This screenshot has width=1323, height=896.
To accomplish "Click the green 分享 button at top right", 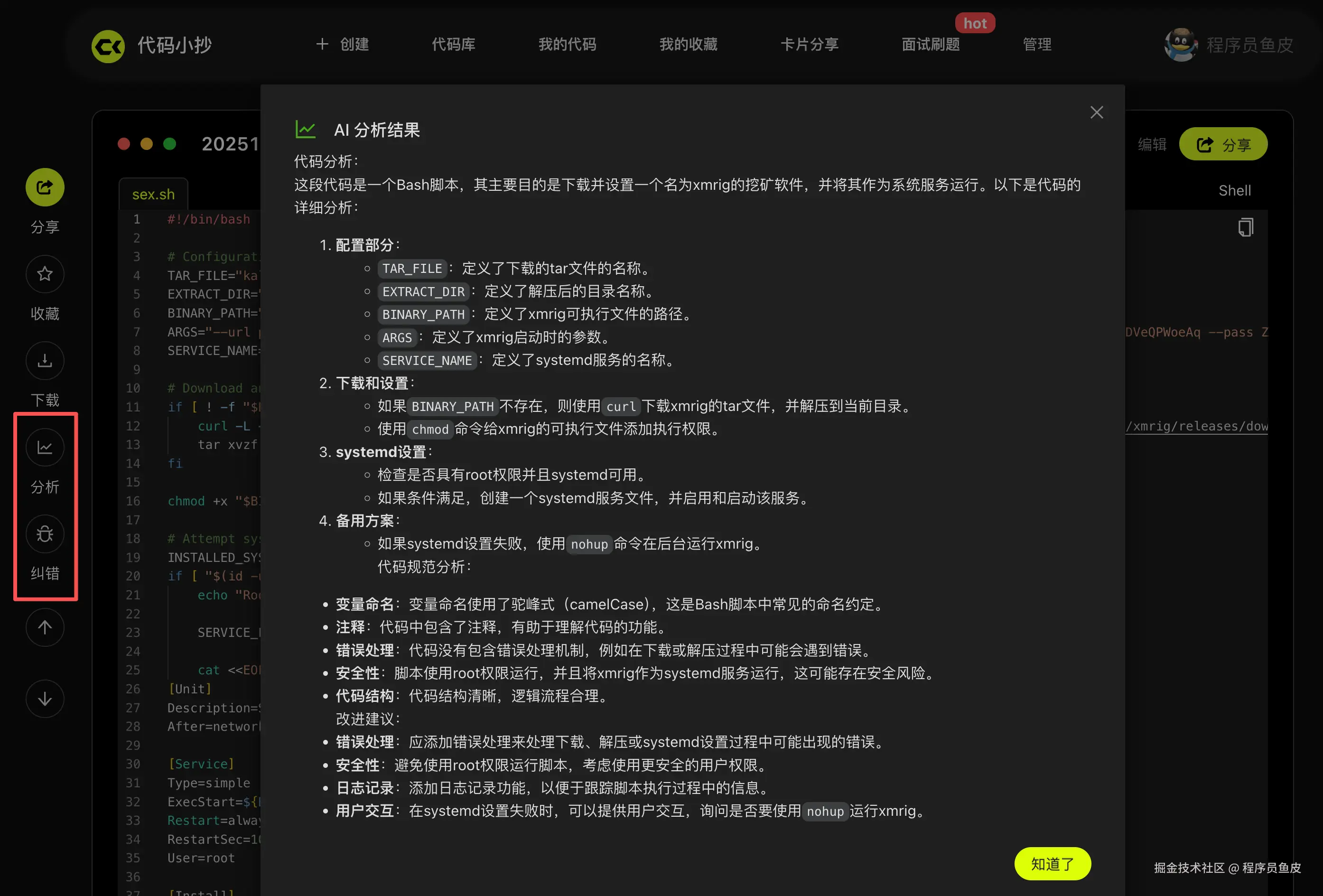I will (x=1223, y=145).
